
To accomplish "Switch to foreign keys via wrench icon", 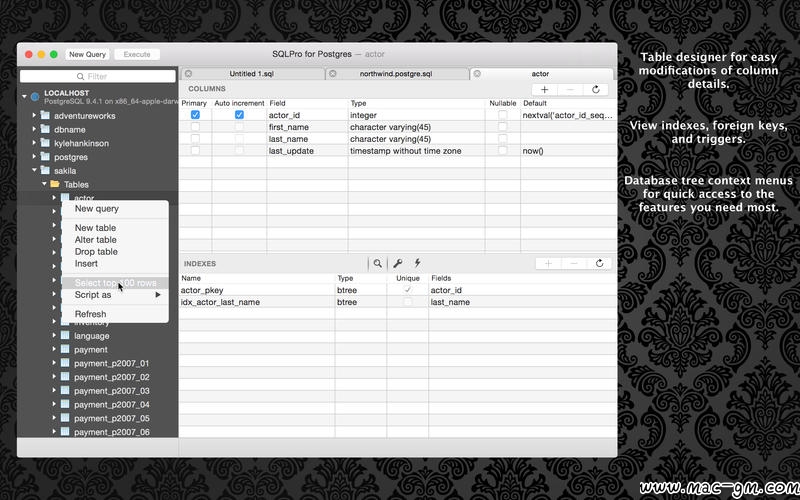I will [397, 263].
